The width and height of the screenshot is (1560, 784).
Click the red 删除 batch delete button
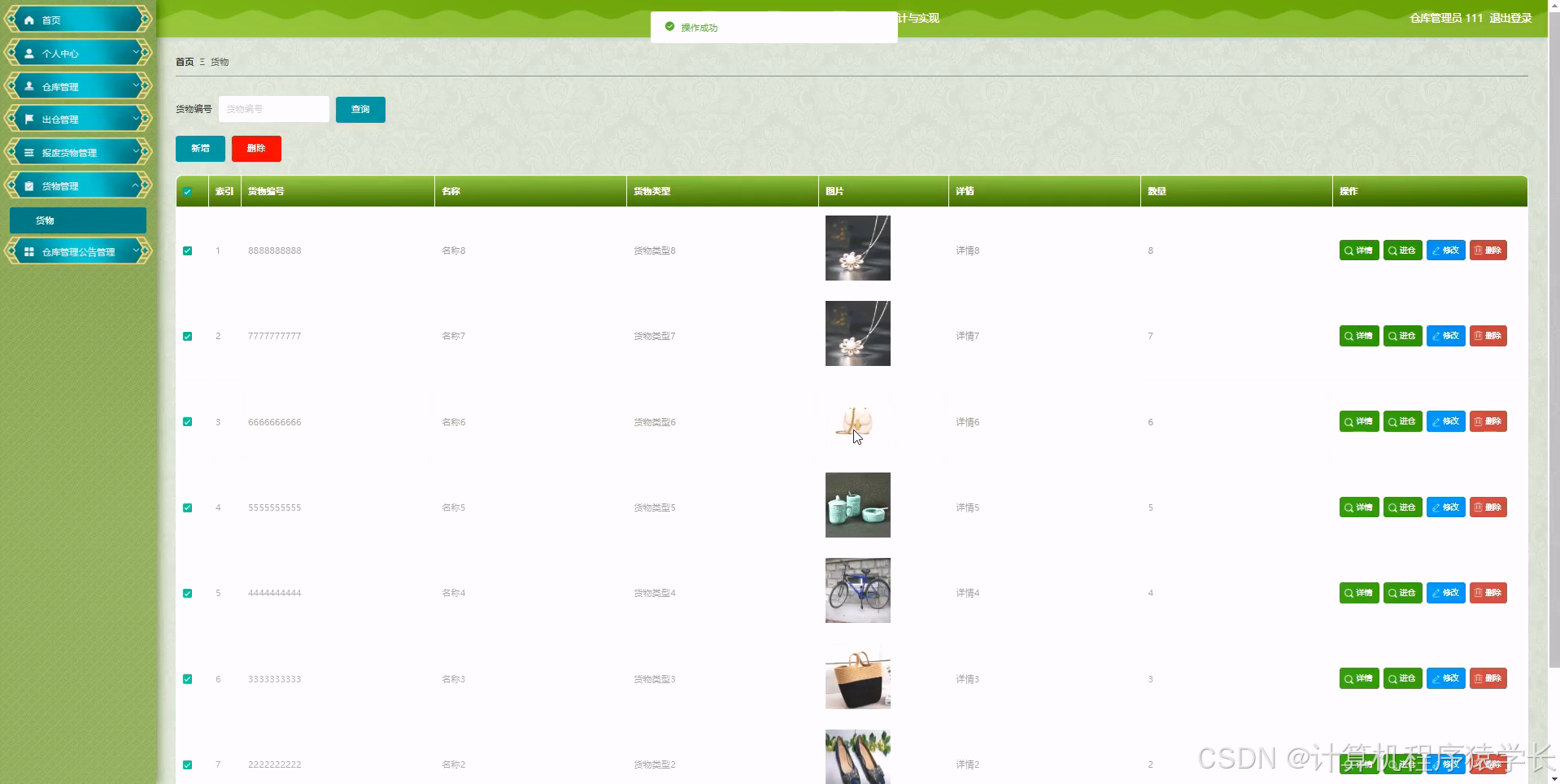(x=256, y=149)
